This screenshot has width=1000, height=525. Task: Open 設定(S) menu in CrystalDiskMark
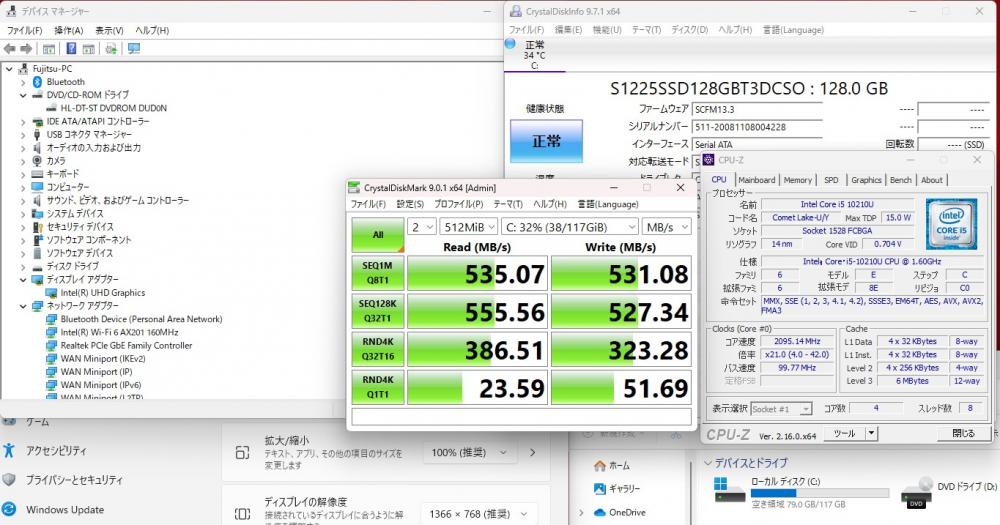(410, 204)
